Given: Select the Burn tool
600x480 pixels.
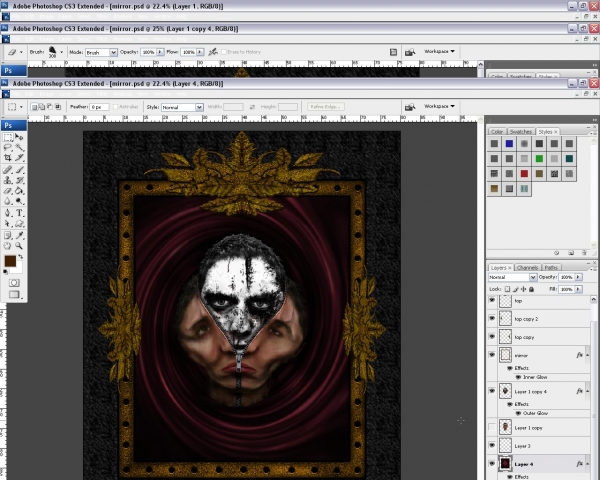Looking at the screenshot, I should pyautogui.click(x=19, y=201).
